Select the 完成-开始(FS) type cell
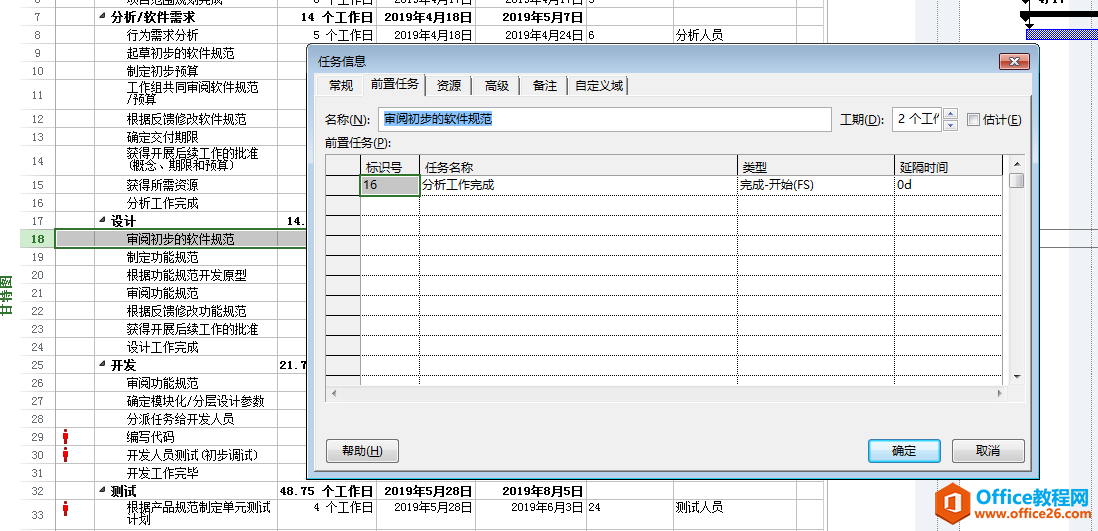This screenshot has width=1098, height=531. tap(816, 185)
